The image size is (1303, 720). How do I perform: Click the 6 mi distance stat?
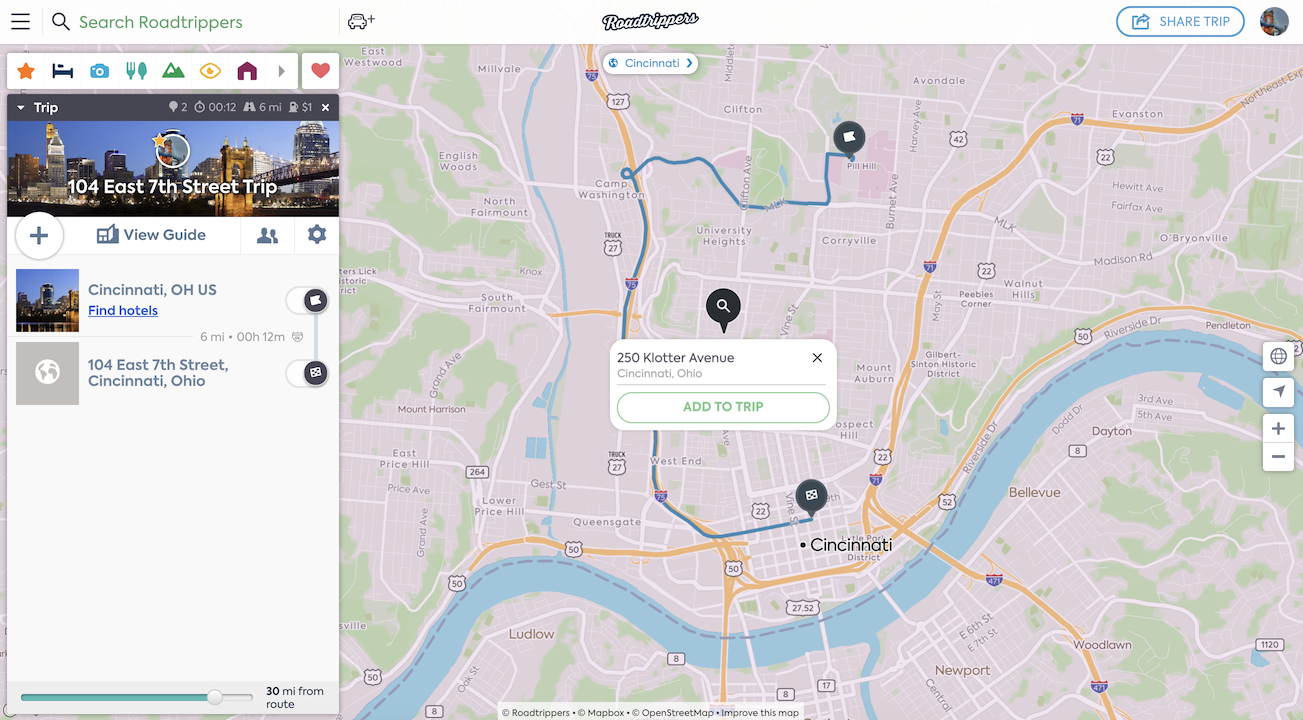click(263, 107)
